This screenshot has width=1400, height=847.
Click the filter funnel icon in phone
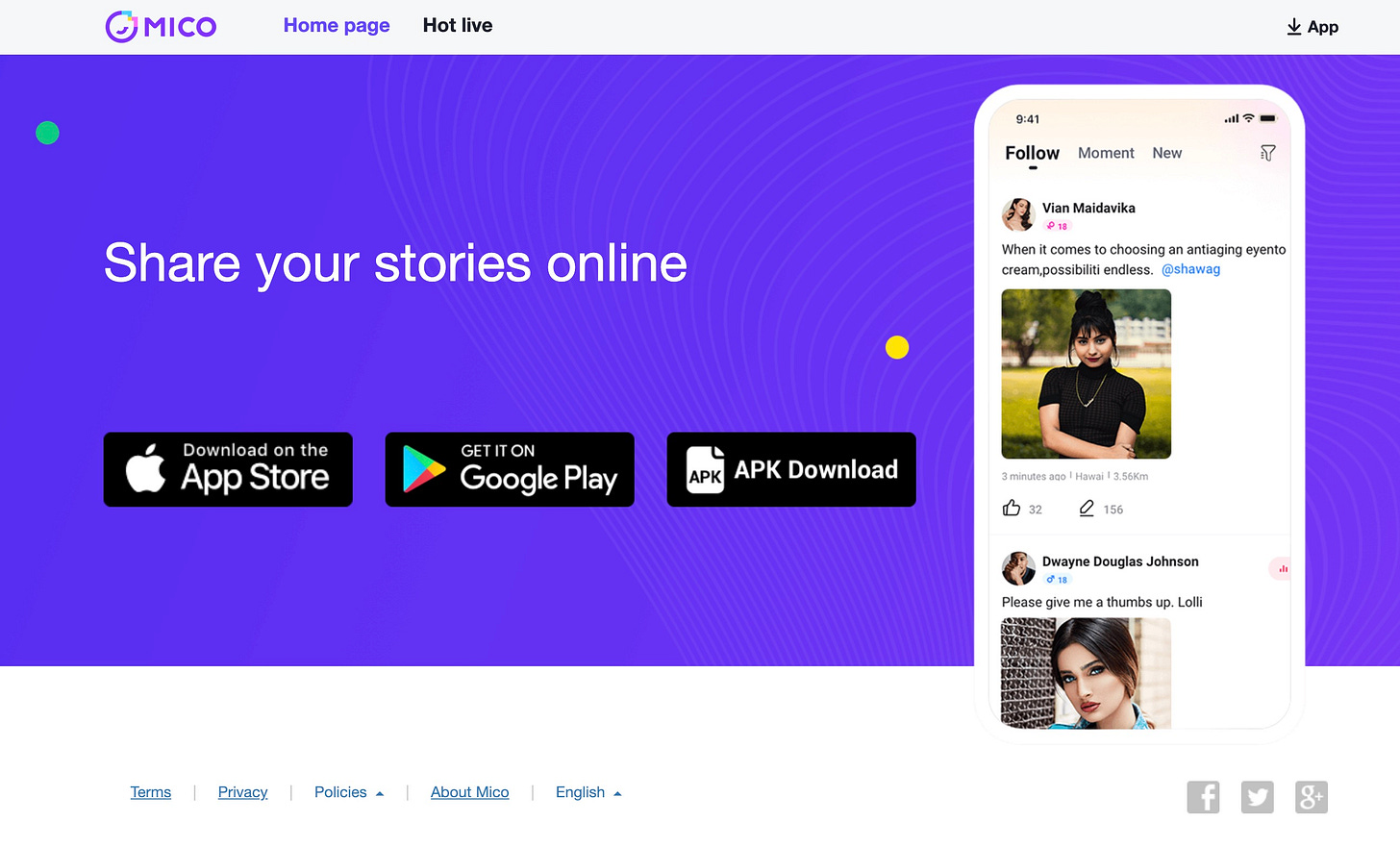(x=1268, y=153)
